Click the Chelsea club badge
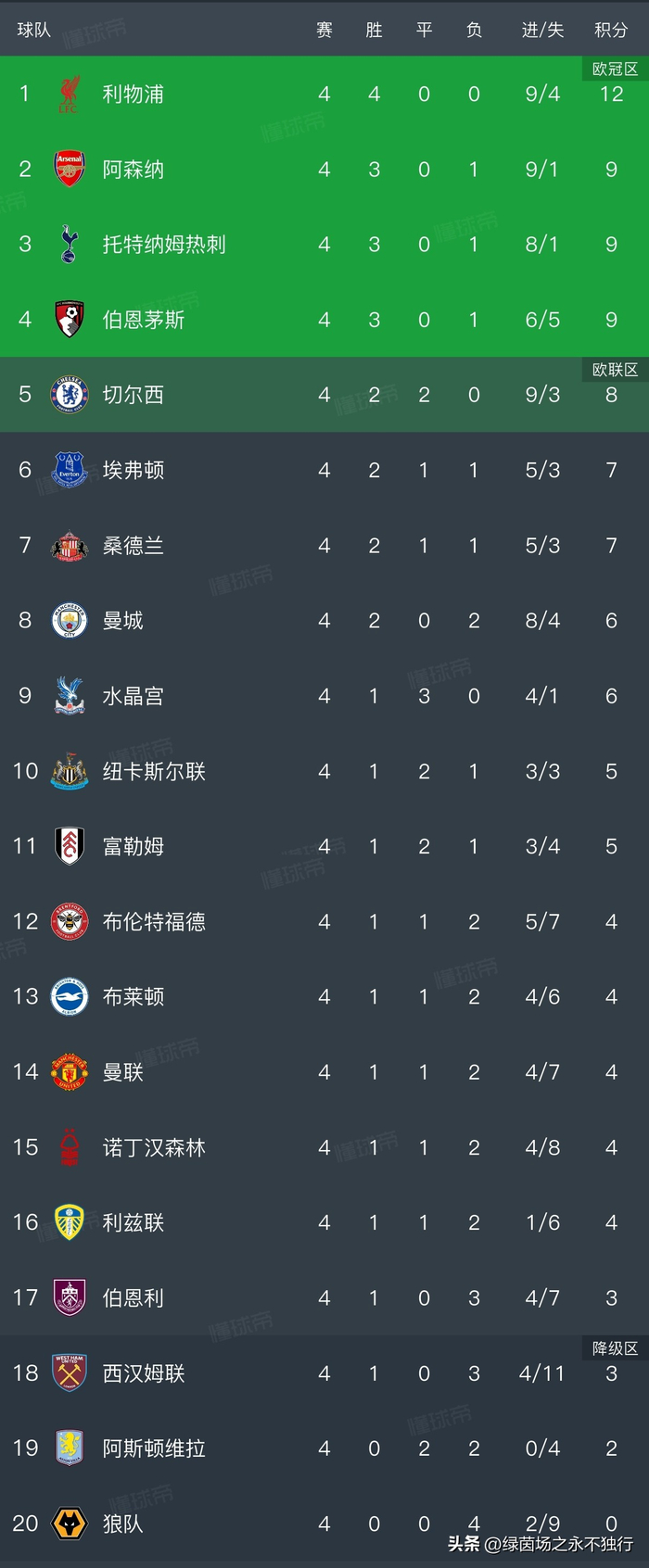 click(x=69, y=395)
